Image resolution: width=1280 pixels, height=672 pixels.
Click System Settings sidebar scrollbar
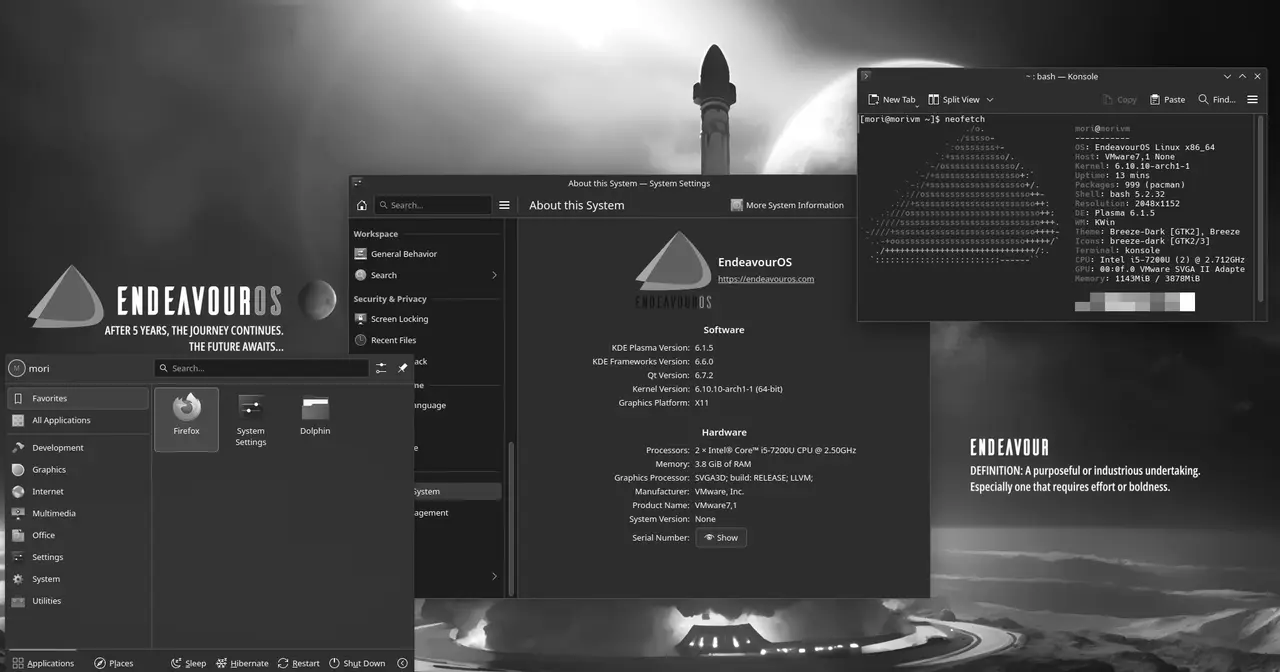tap(510, 518)
